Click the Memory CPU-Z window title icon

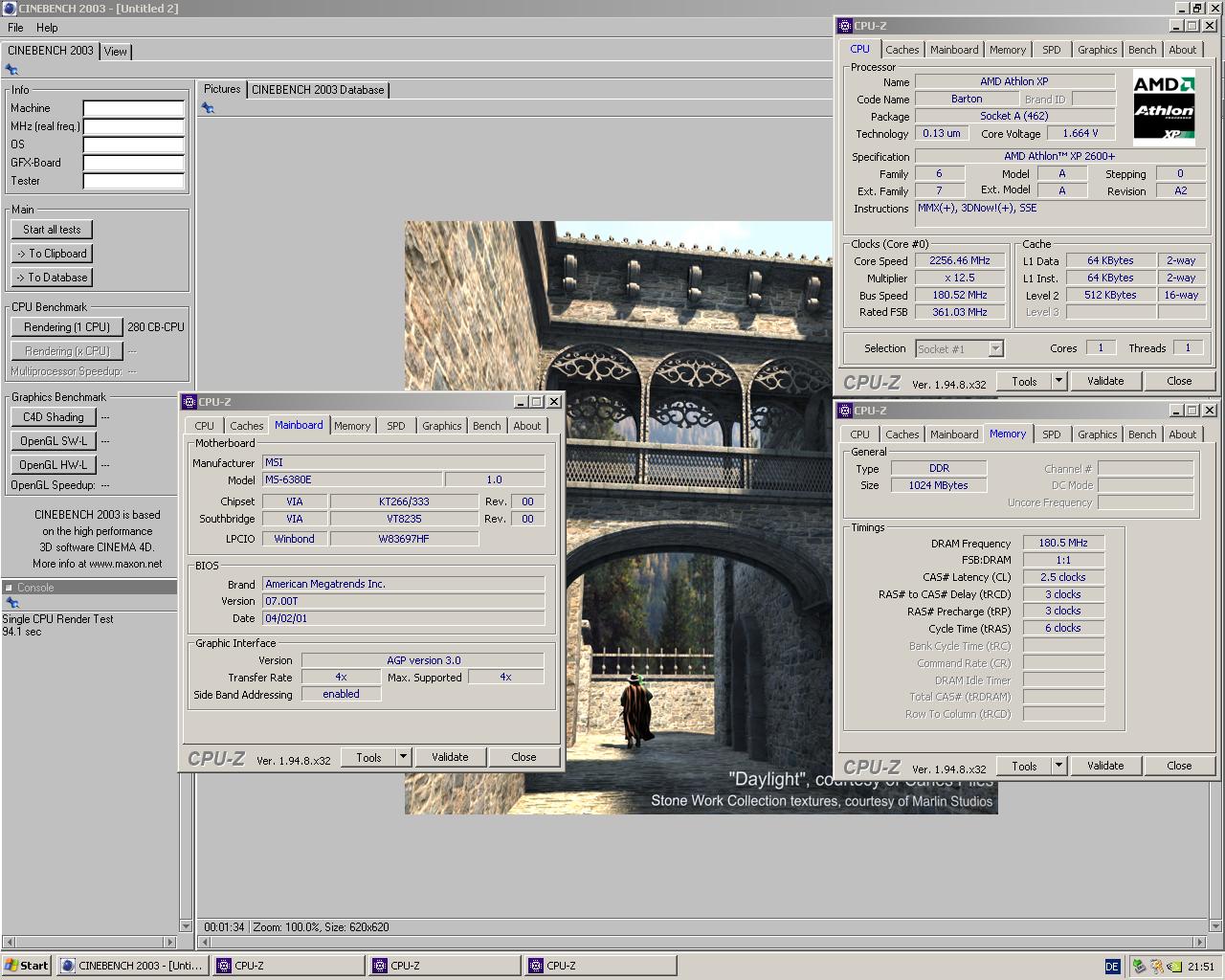pos(845,411)
